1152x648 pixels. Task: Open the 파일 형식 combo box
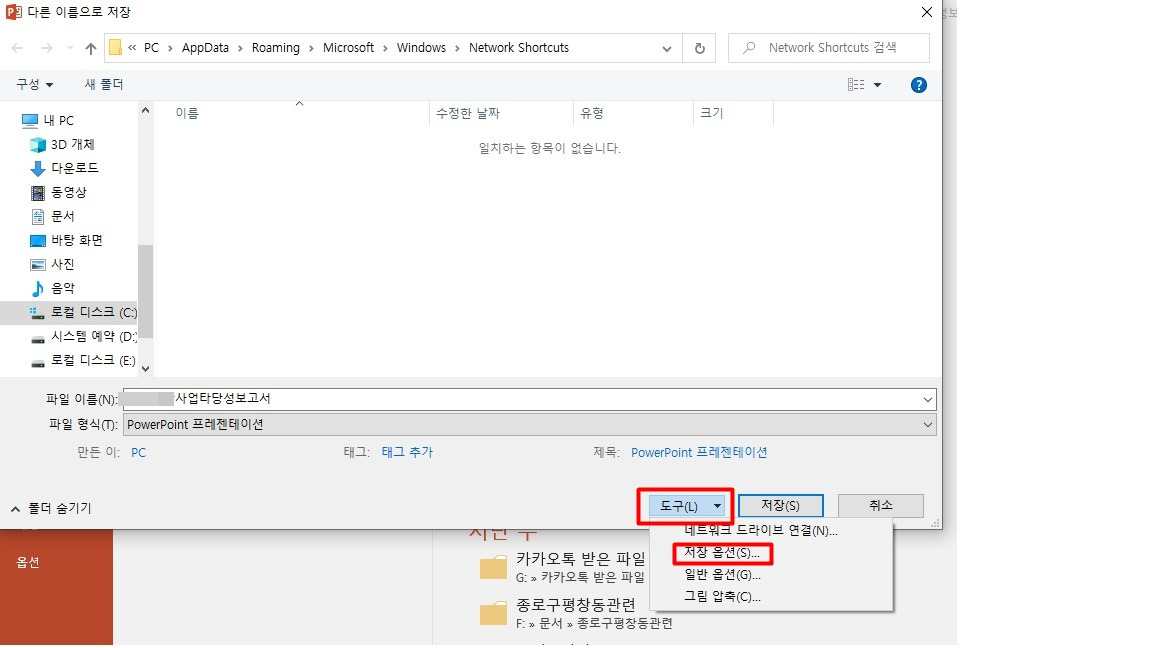tap(530, 425)
